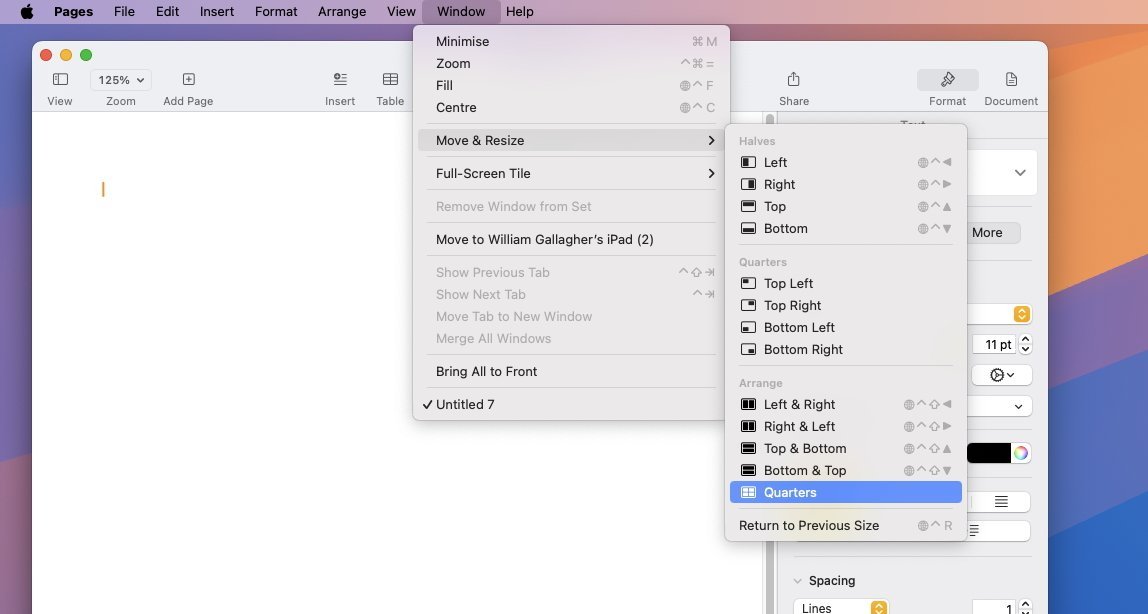The height and width of the screenshot is (614, 1148).
Task: Adjust the 11 pt font size stepper
Action: (x=1025, y=344)
